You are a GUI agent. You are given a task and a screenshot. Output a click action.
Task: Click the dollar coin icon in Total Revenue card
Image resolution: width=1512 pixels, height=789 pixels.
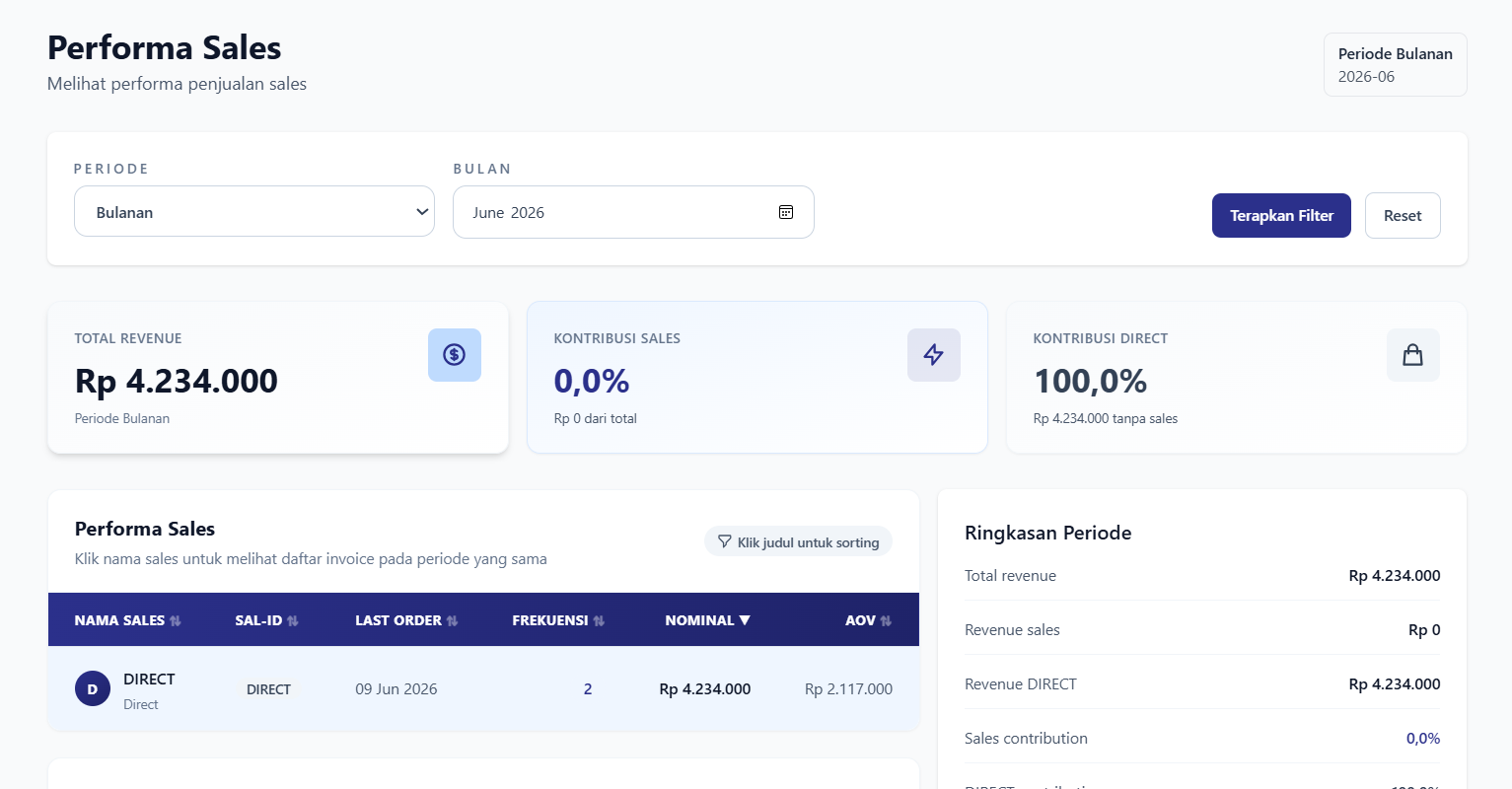tap(454, 354)
